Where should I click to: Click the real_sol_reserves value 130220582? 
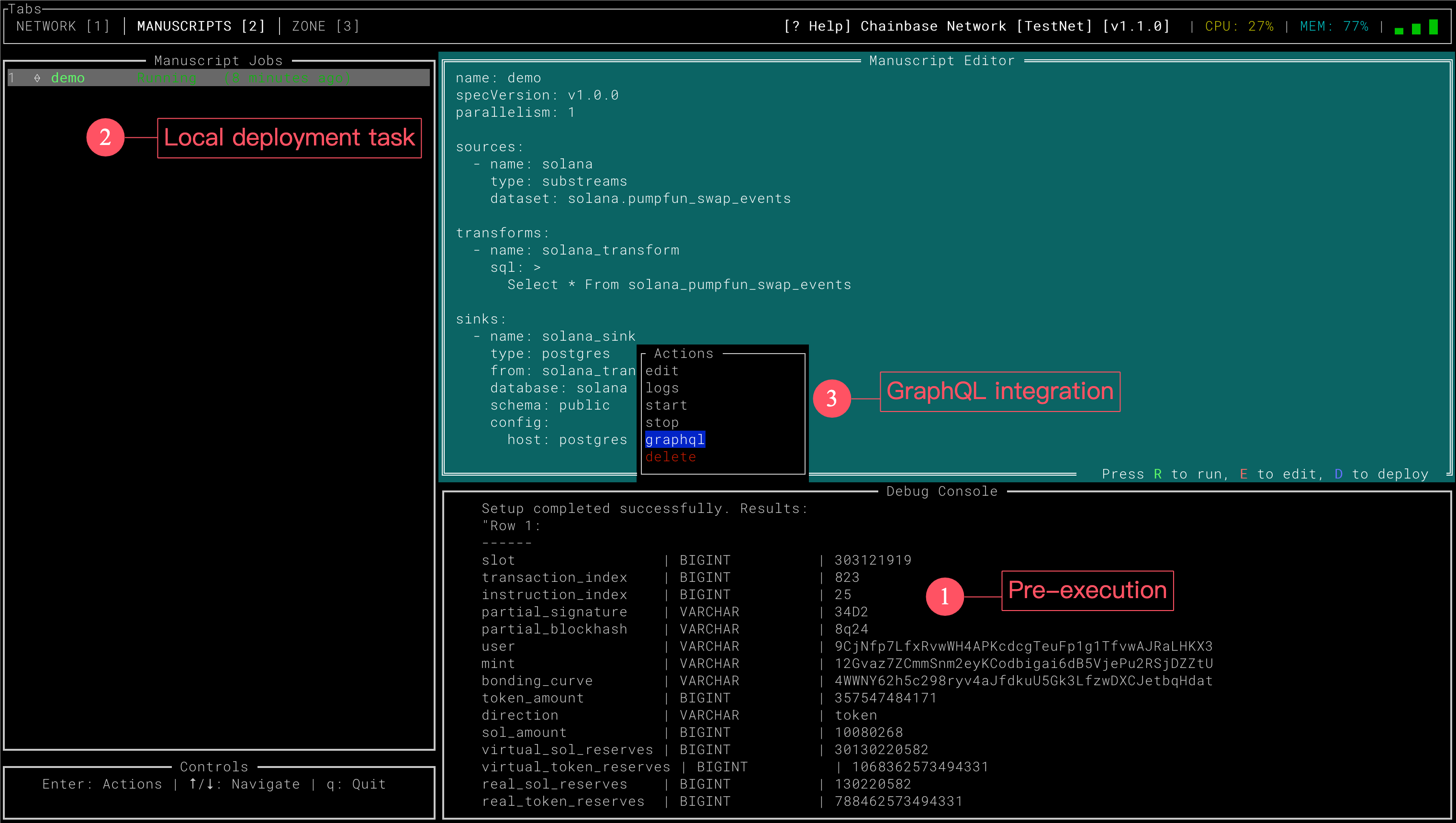point(873,785)
